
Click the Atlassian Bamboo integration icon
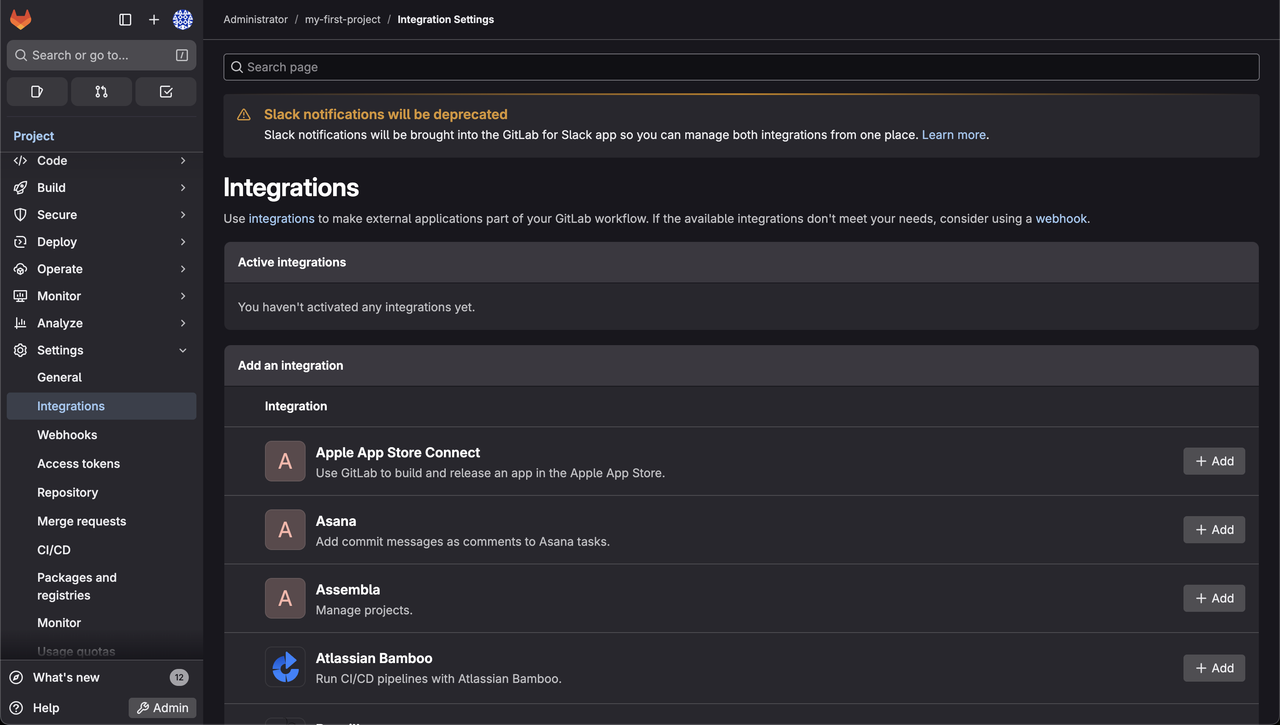tap(285, 667)
